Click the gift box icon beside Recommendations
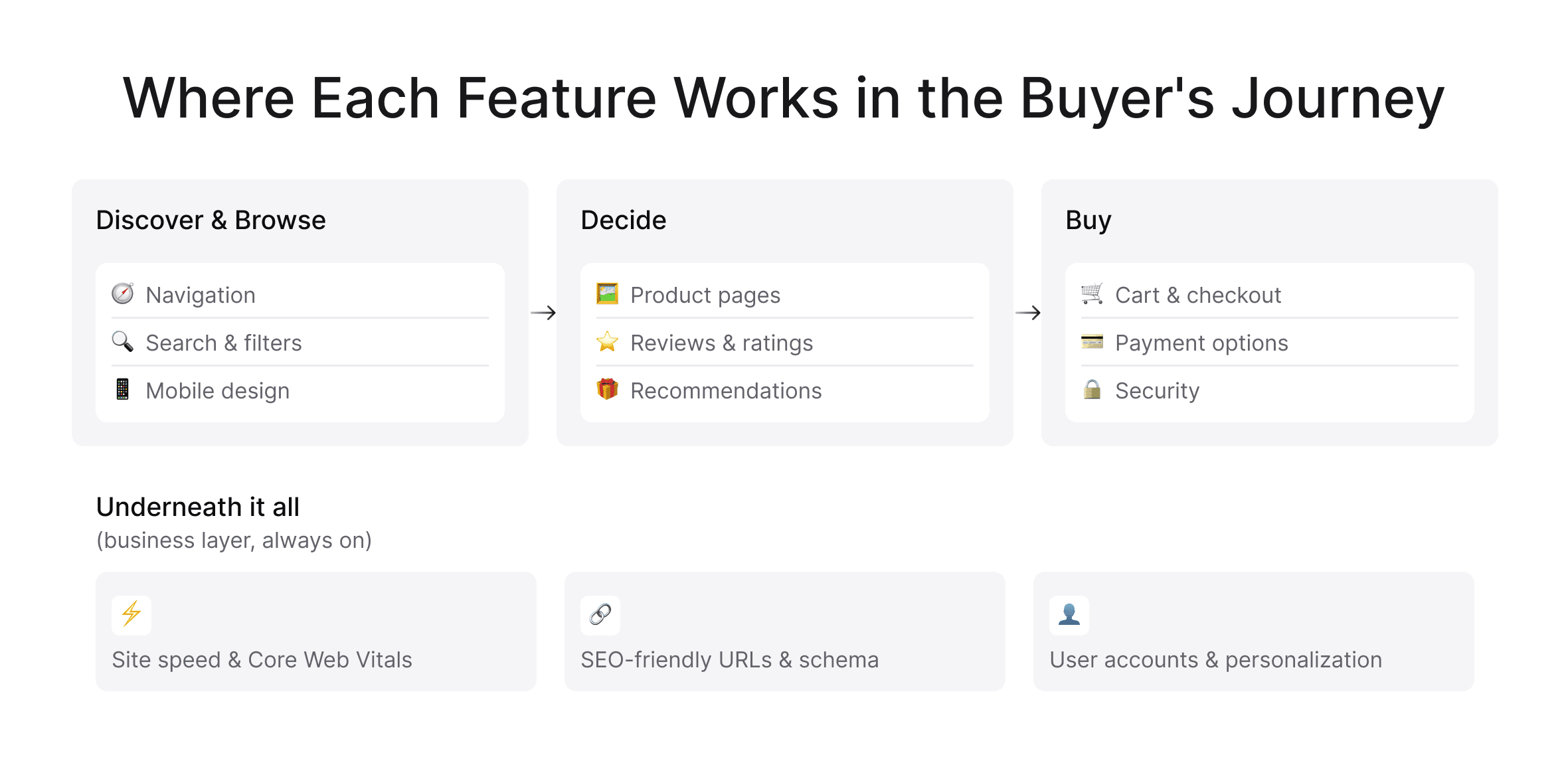1568x763 pixels. click(607, 389)
